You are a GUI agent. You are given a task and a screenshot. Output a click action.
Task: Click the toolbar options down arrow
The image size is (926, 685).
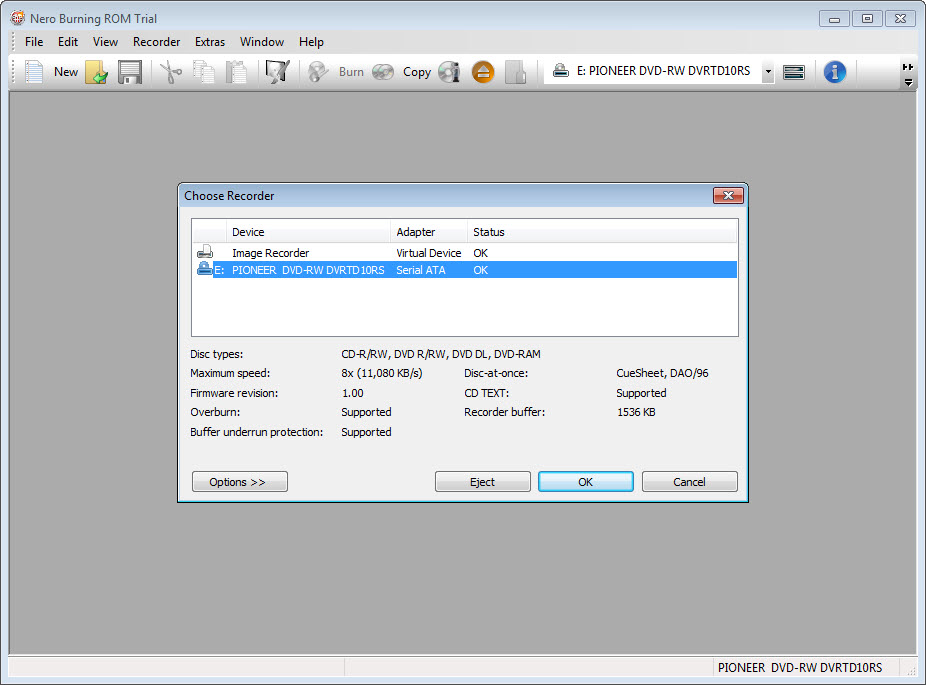click(x=908, y=82)
